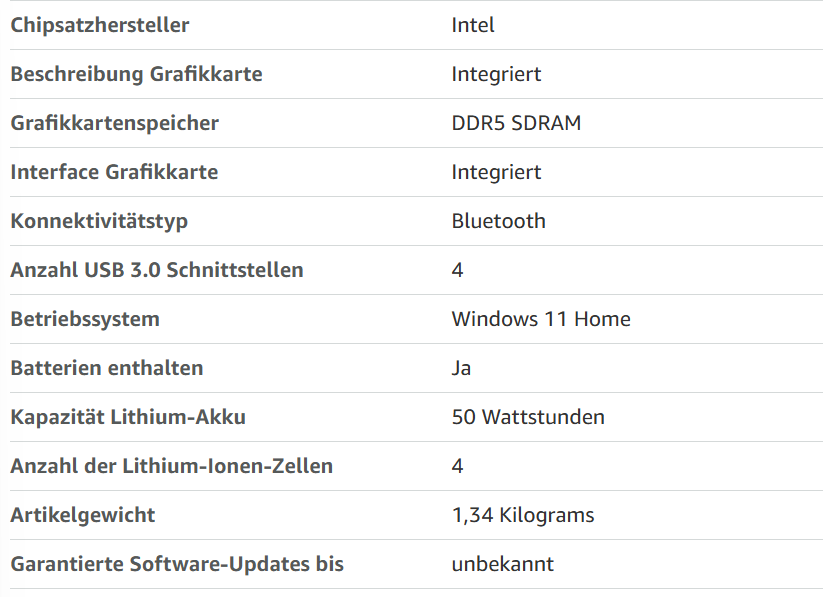The width and height of the screenshot is (823, 597).
Task: Select the 1,34 Kilograms value
Action: 523,516
